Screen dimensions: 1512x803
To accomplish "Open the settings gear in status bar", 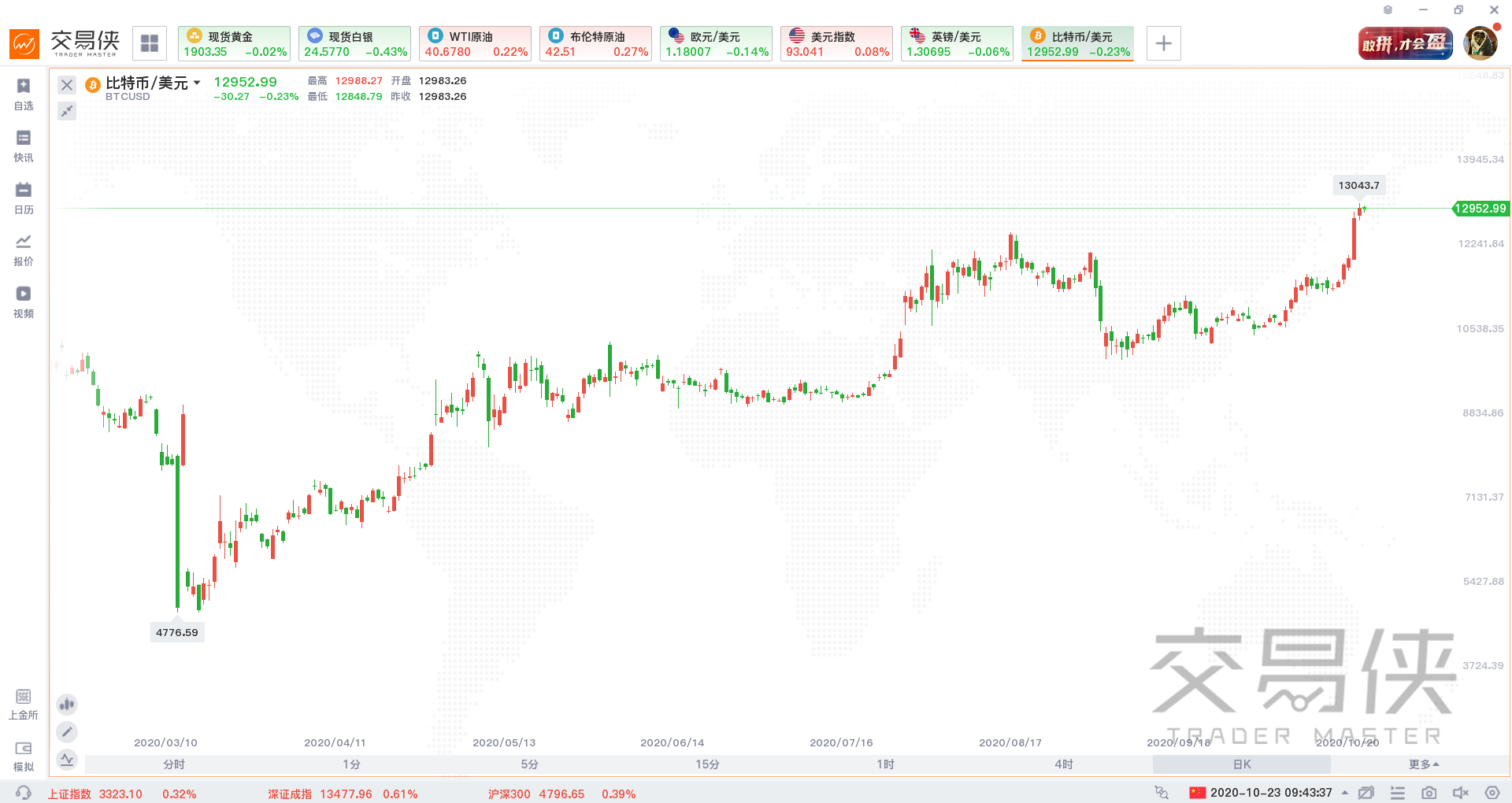I will pos(1492,793).
